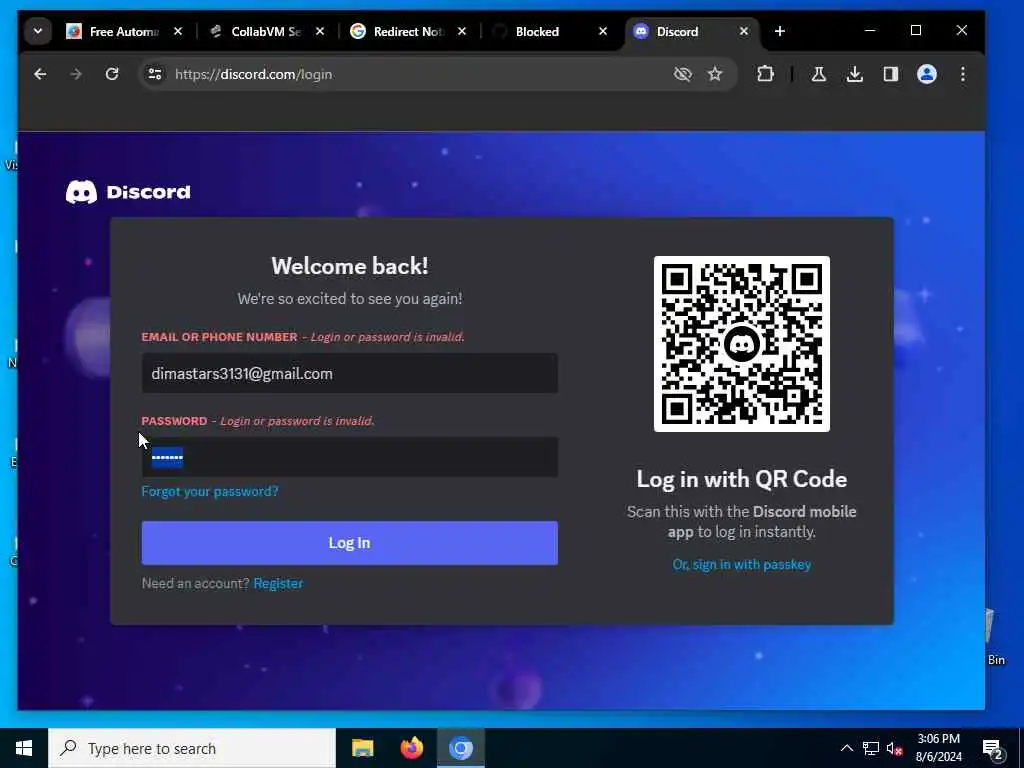
Task: Open the Extensions puzzle icon
Action: coord(765,74)
